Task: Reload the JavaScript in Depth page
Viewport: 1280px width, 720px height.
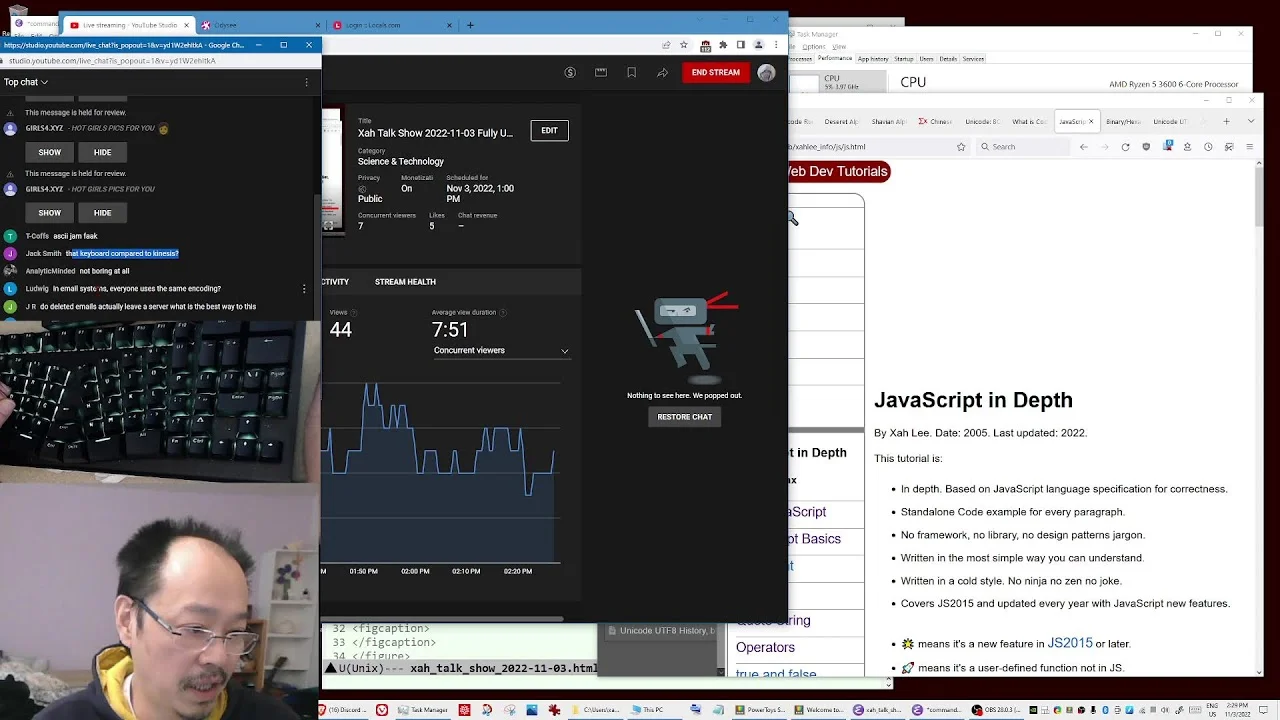Action: pos(1125,147)
